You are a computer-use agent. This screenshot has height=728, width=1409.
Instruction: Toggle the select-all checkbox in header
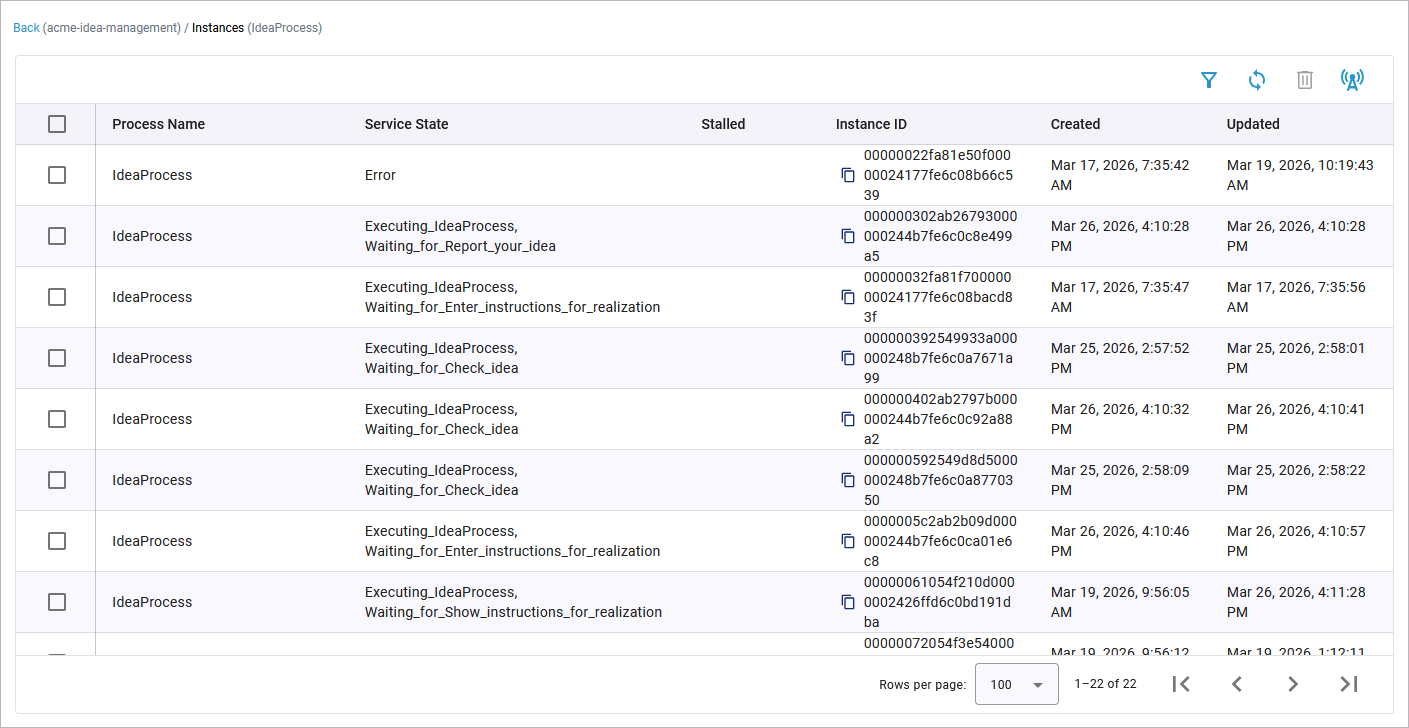[x=57, y=124]
